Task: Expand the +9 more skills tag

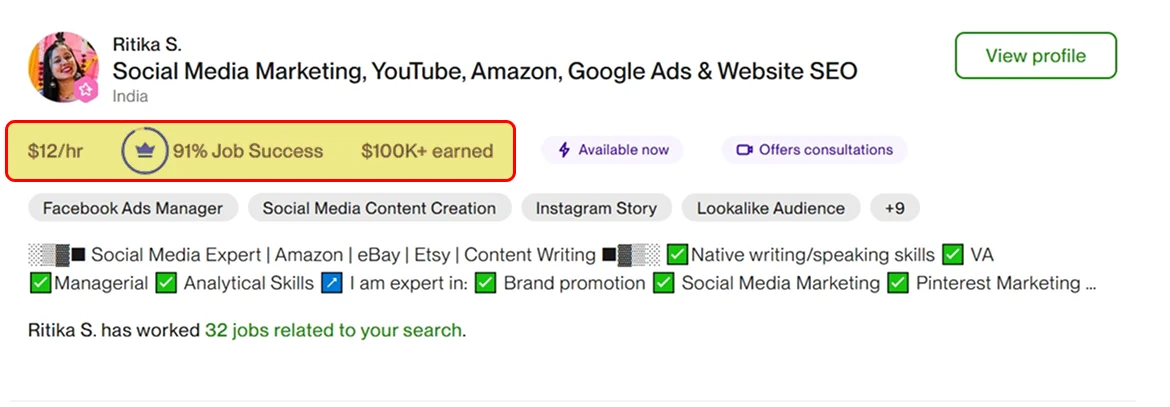Action: pos(894,208)
